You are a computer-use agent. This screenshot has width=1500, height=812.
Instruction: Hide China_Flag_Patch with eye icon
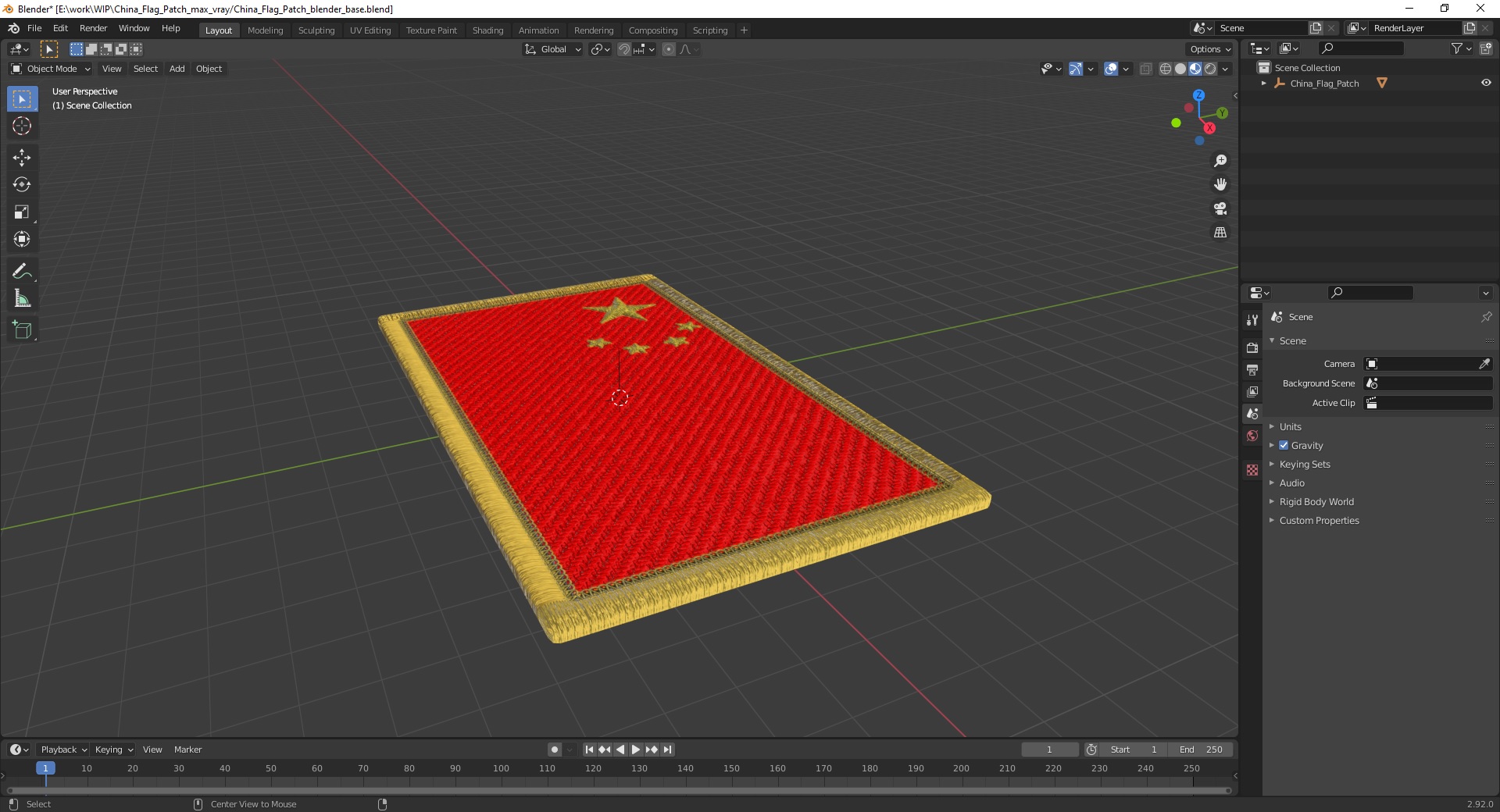pos(1486,83)
